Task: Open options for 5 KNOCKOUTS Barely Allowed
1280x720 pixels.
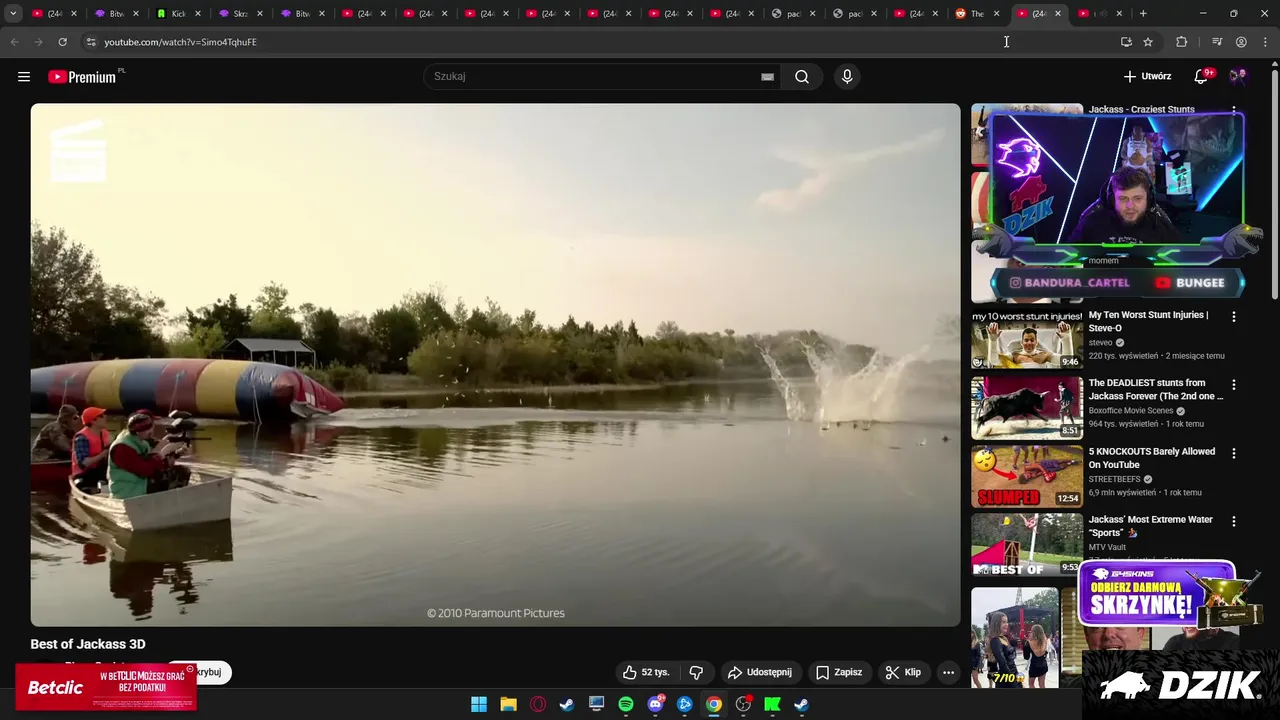Action: pyautogui.click(x=1233, y=453)
